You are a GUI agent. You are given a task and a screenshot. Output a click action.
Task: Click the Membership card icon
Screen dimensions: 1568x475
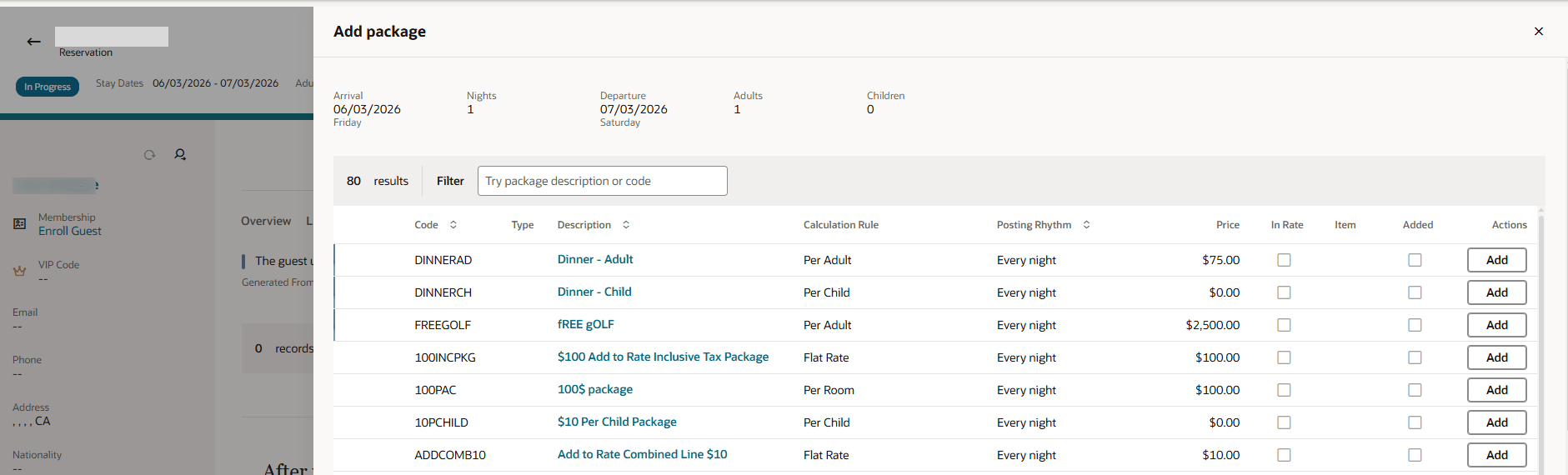(x=20, y=223)
